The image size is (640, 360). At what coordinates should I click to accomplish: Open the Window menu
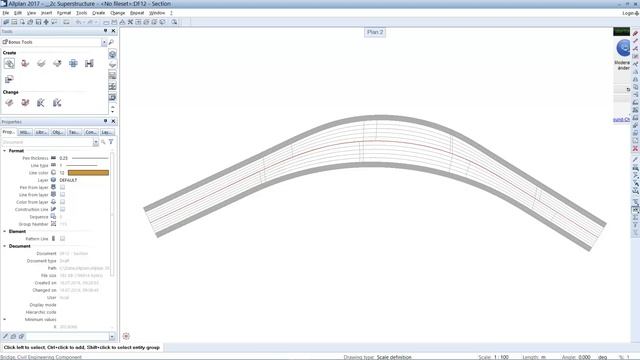point(157,13)
